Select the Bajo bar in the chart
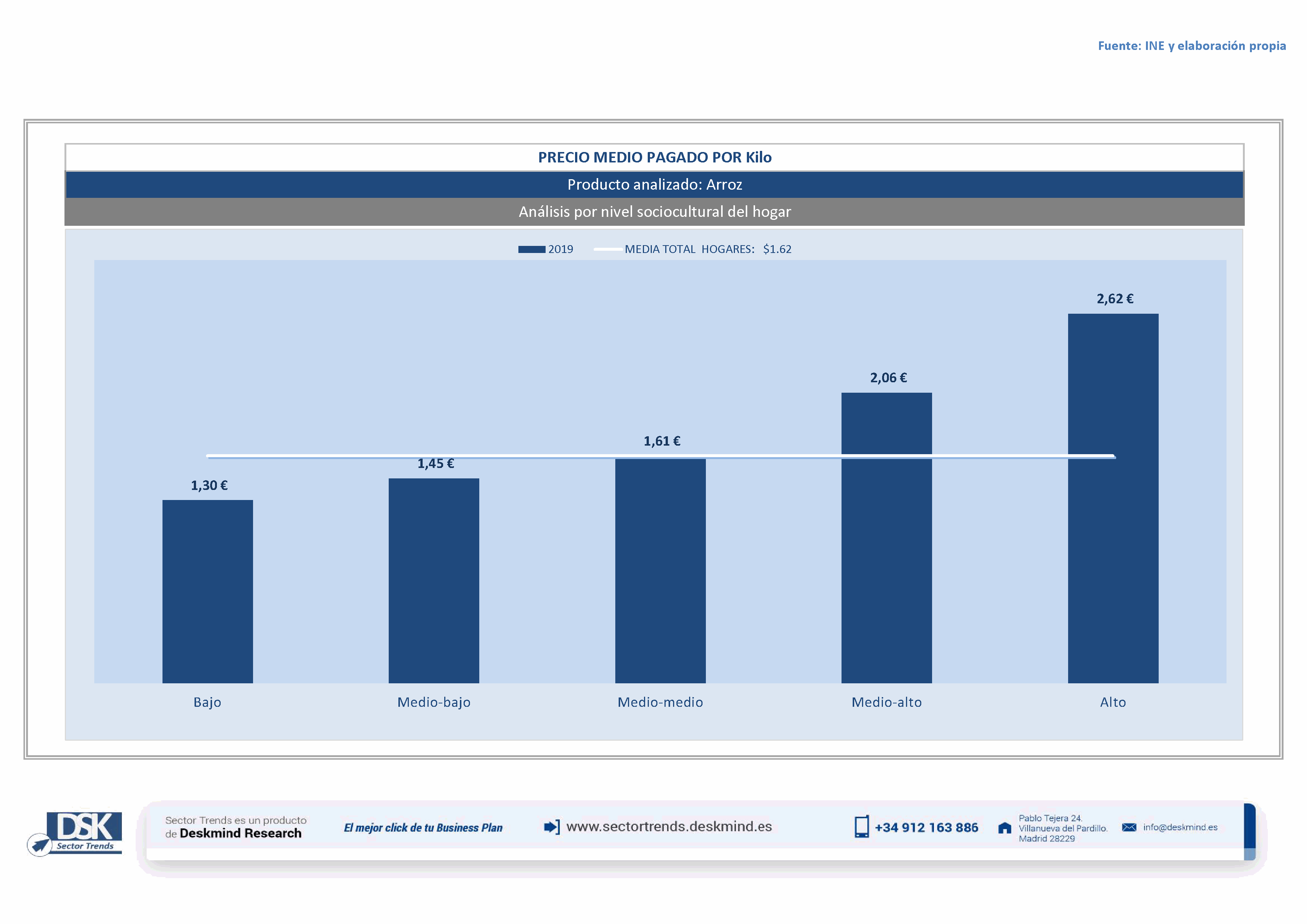Image resolution: width=1307 pixels, height=924 pixels. coord(207,591)
